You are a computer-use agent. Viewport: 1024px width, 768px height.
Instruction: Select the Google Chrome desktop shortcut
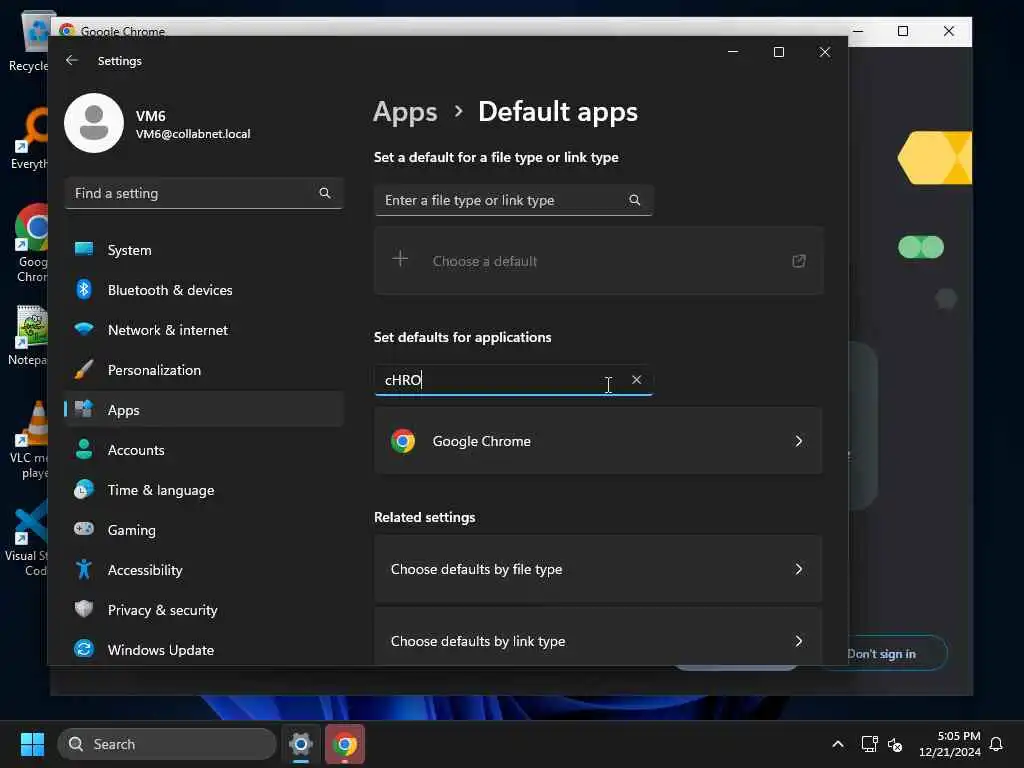pyautogui.click(x=31, y=243)
